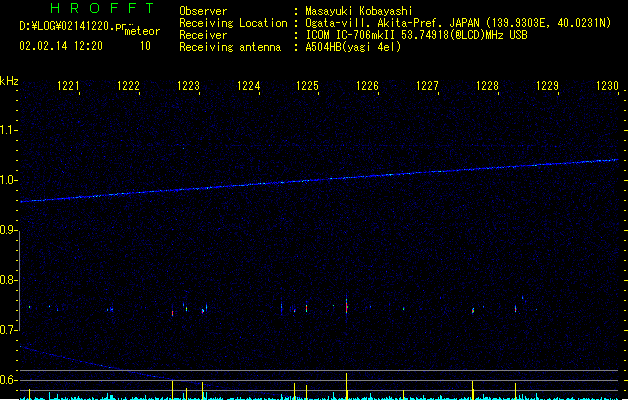The width and height of the screenshot is (629, 400).
Task: Click the gray frequency range bracket on the left axis
Action: point(19,281)
